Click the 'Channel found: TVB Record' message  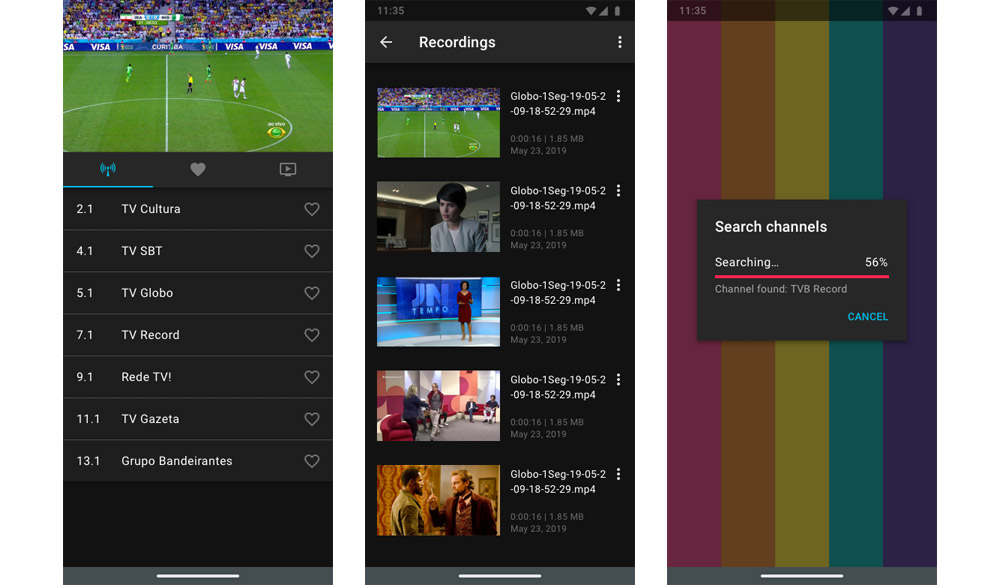point(781,289)
